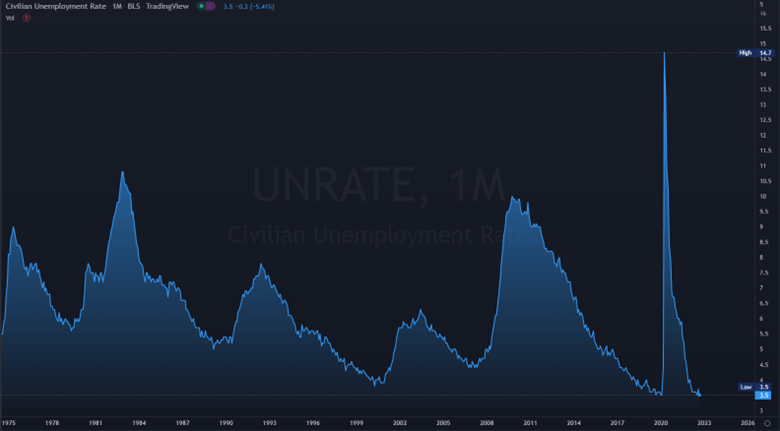The width and height of the screenshot is (780, 431).
Task: Click the 1999 label on the time axis
Action: 356,423
